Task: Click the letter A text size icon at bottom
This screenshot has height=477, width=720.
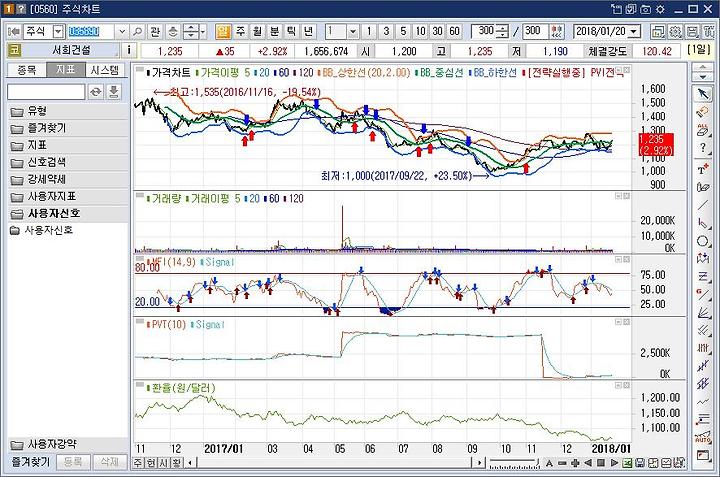Action: (x=549, y=463)
